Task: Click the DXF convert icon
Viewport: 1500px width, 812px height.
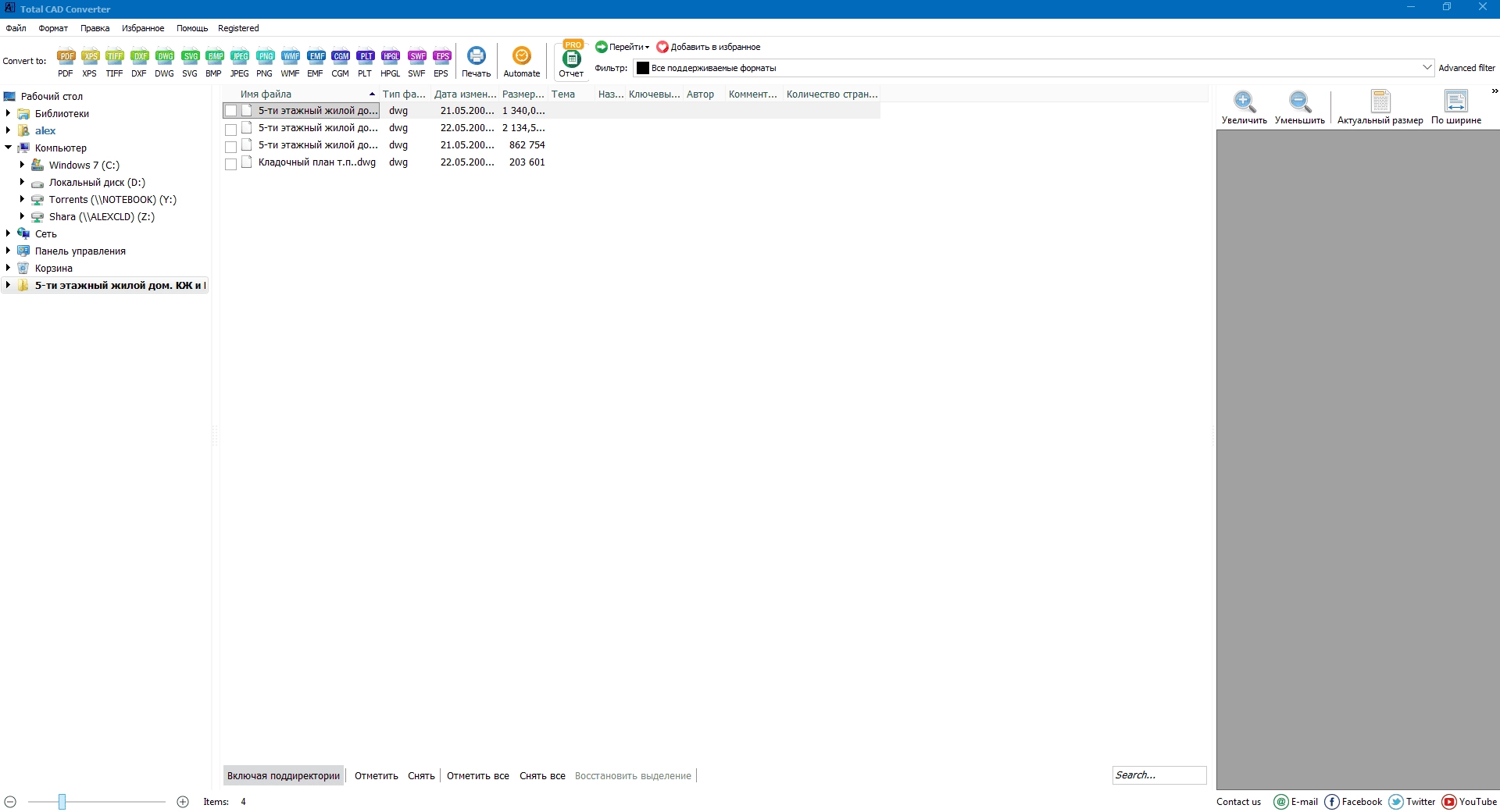Action: (x=139, y=62)
